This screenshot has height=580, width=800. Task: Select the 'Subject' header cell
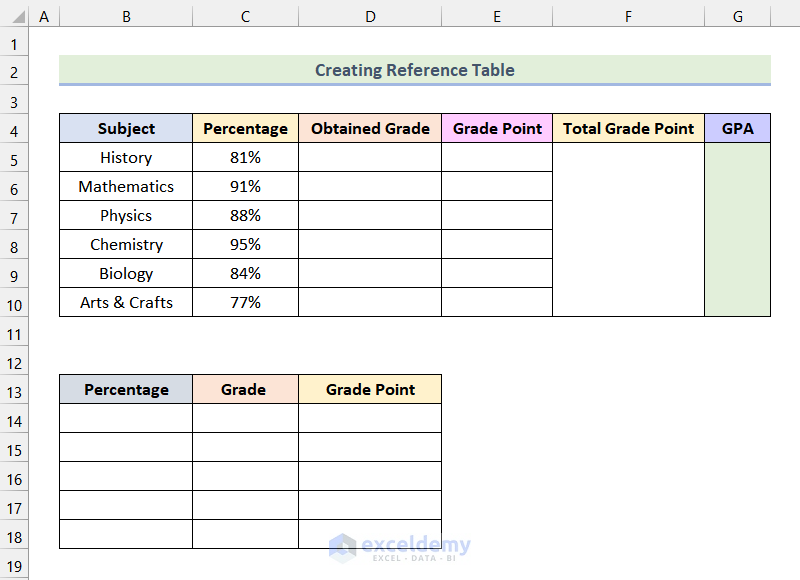[126, 129]
